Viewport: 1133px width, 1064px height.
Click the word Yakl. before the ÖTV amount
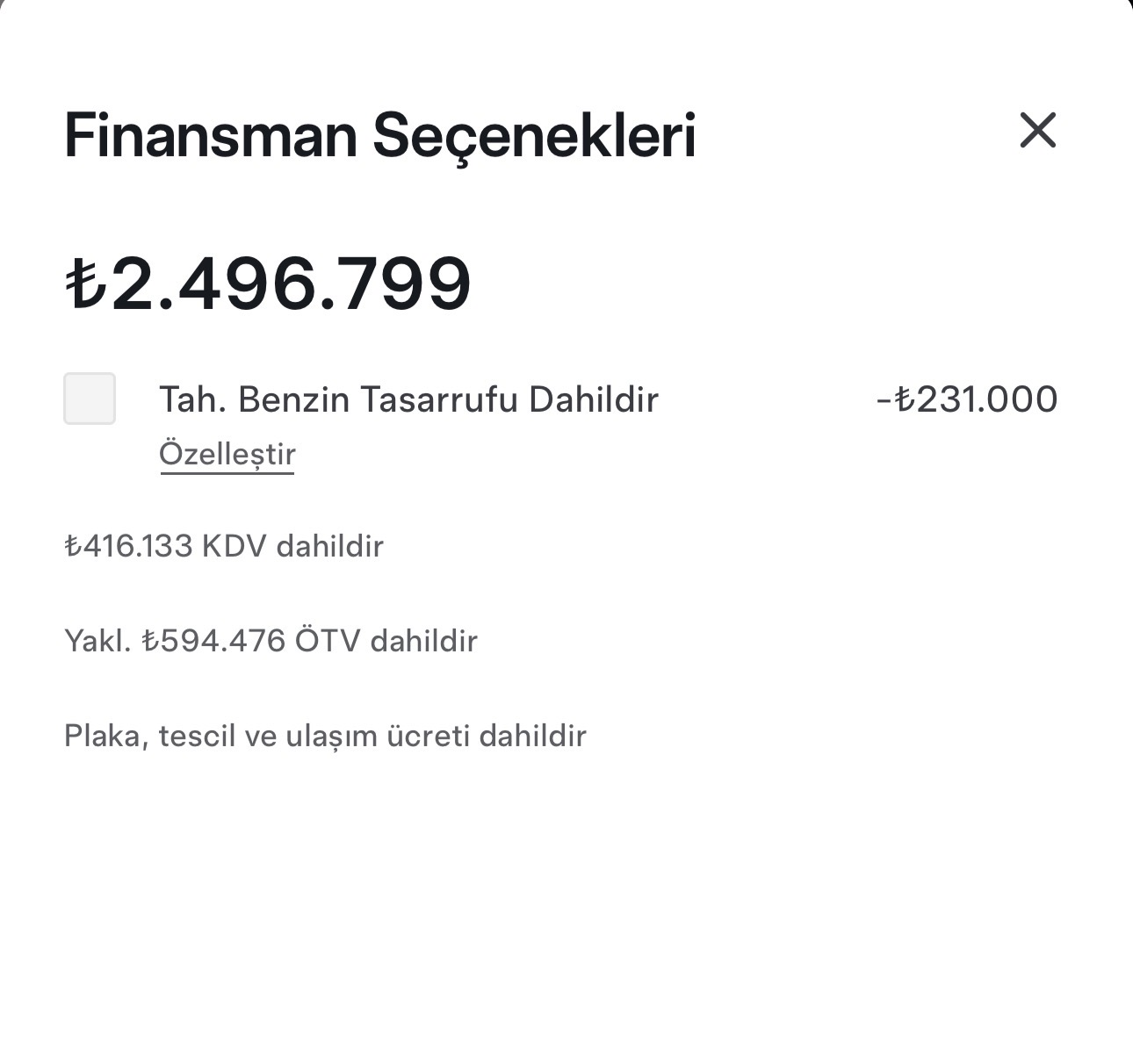click(x=97, y=641)
